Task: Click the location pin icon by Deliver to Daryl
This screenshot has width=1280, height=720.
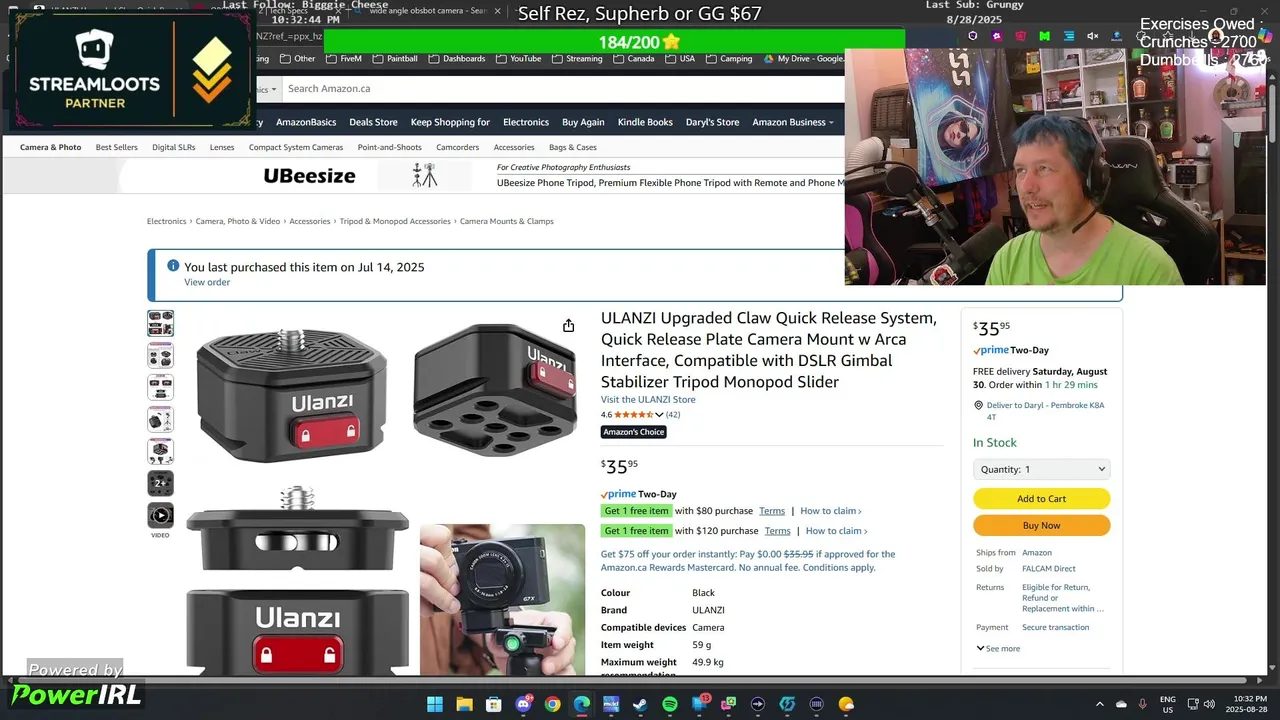Action: pyautogui.click(x=979, y=405)
